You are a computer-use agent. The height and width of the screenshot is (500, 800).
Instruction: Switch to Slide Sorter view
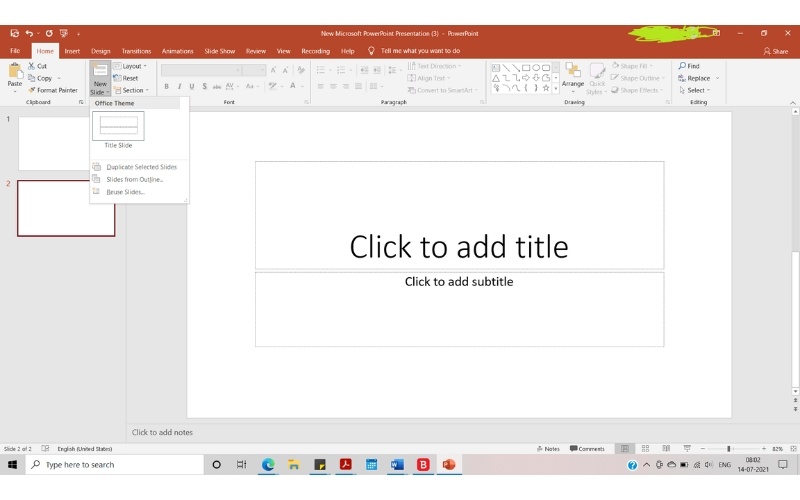coord(645,448)
